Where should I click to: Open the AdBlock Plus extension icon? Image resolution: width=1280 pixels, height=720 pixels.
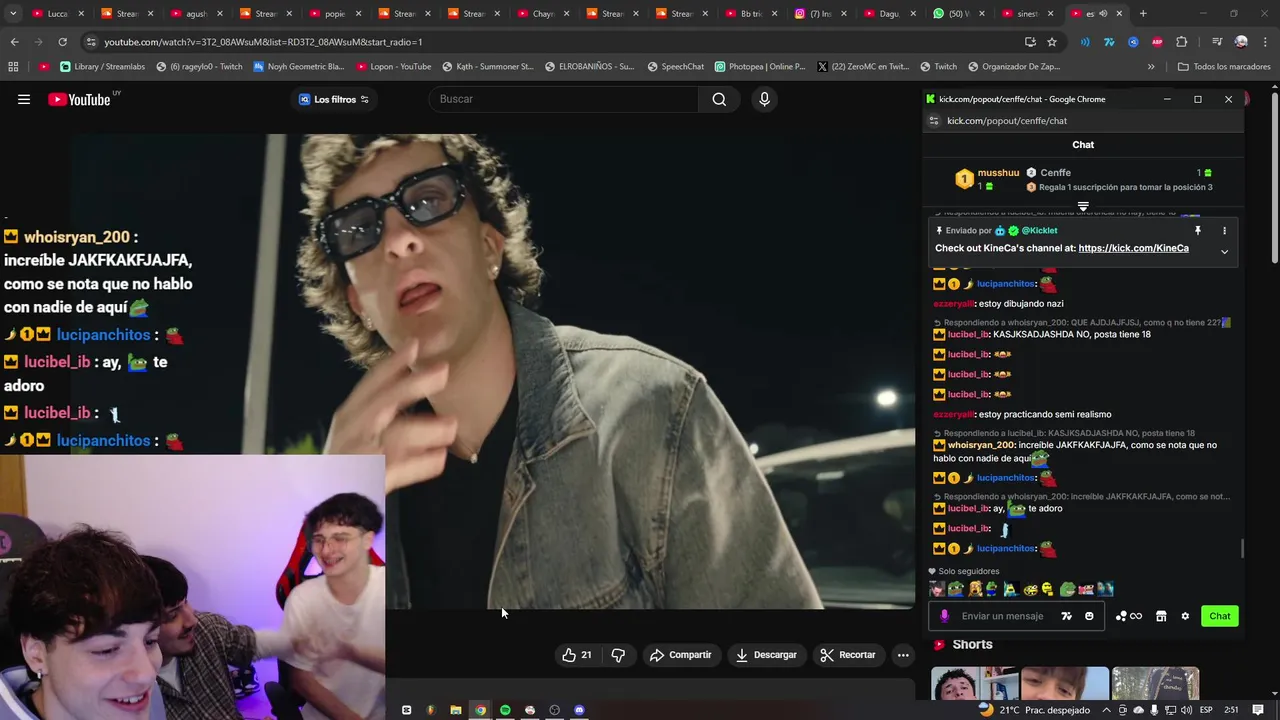1157,42
